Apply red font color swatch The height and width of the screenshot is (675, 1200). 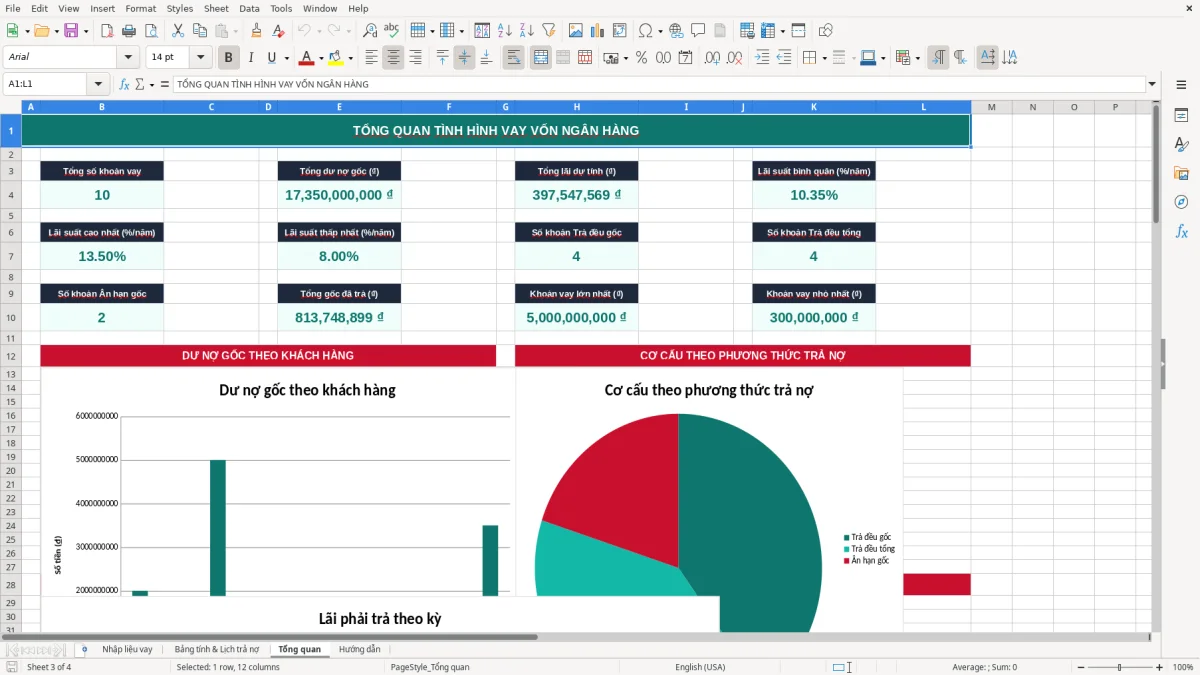307,58
